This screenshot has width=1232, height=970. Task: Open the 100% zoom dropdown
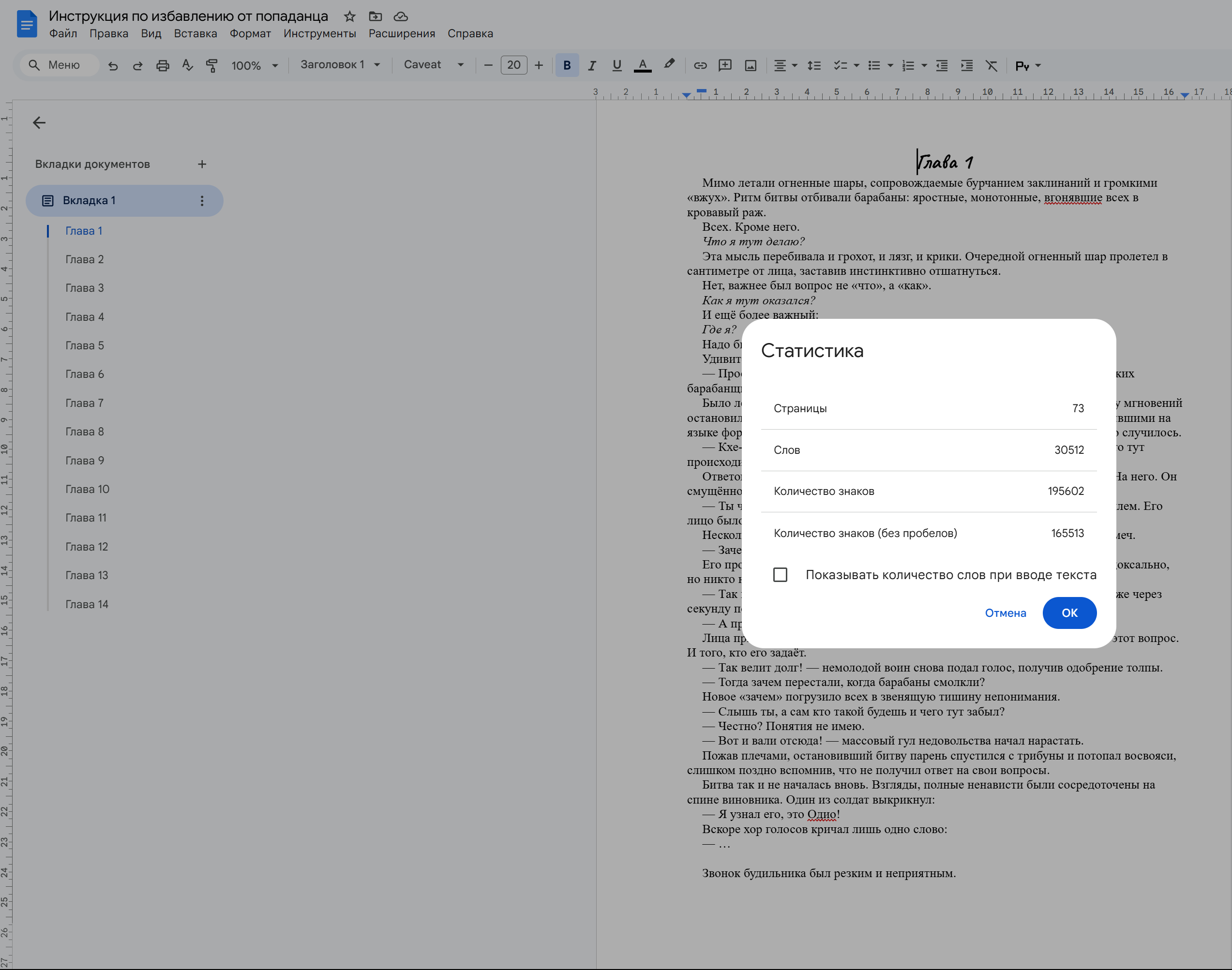[255, 66]
